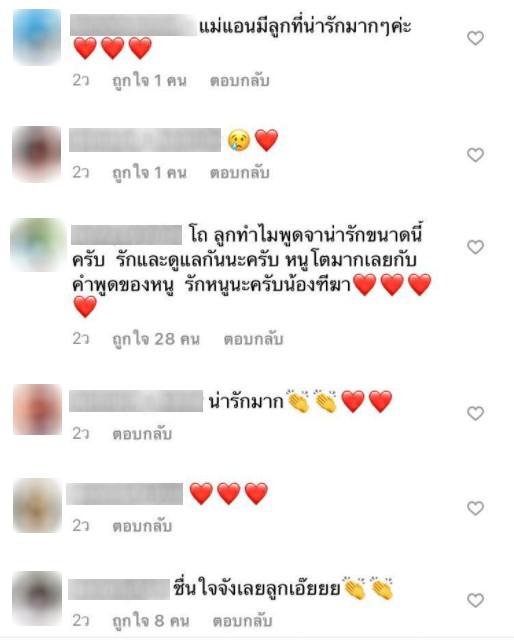Viewport: 514px width, 640px height.
Task: Open blurred username of น่ารักมาก commenter
Action: 136,401
